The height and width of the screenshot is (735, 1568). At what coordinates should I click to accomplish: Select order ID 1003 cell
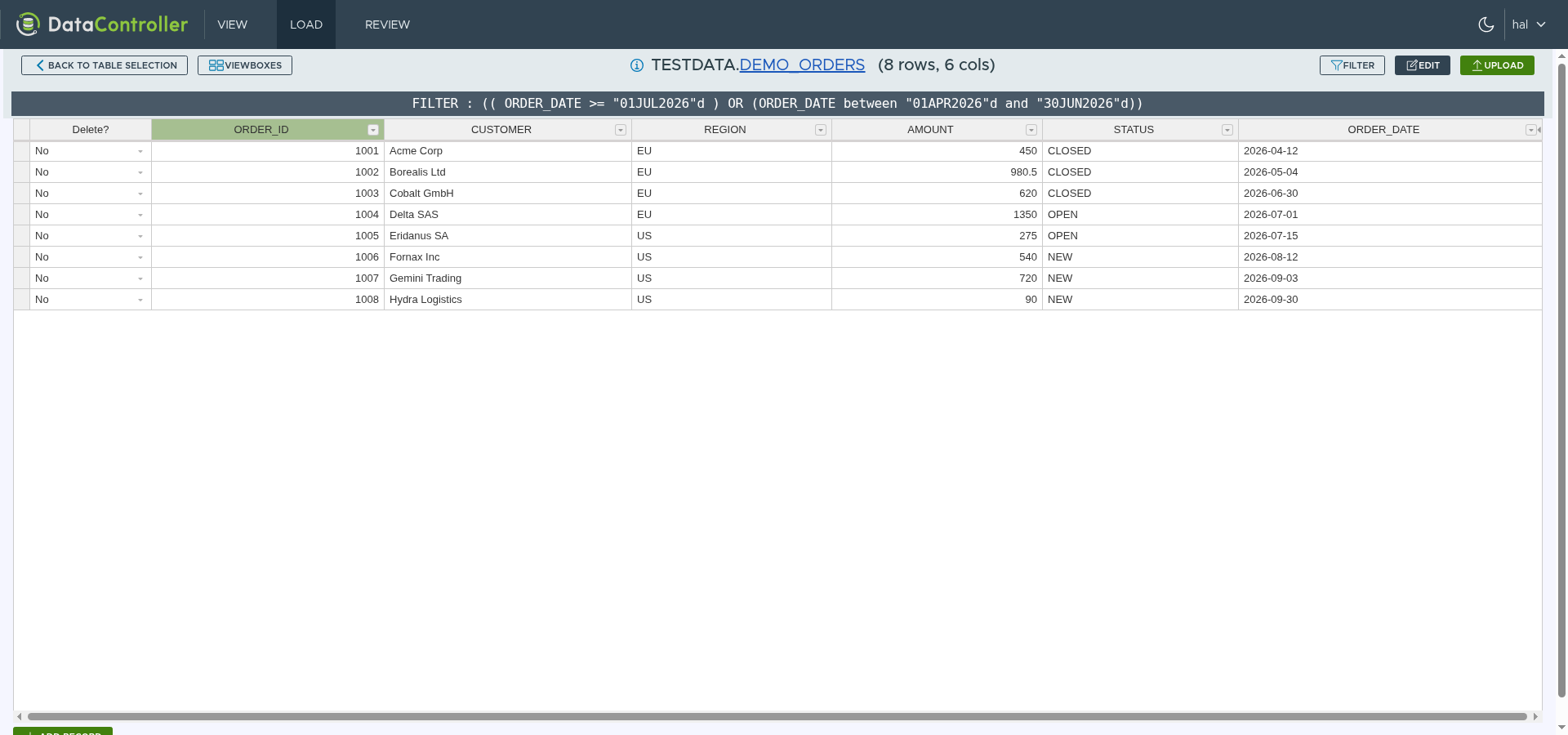tap(268, 194)
